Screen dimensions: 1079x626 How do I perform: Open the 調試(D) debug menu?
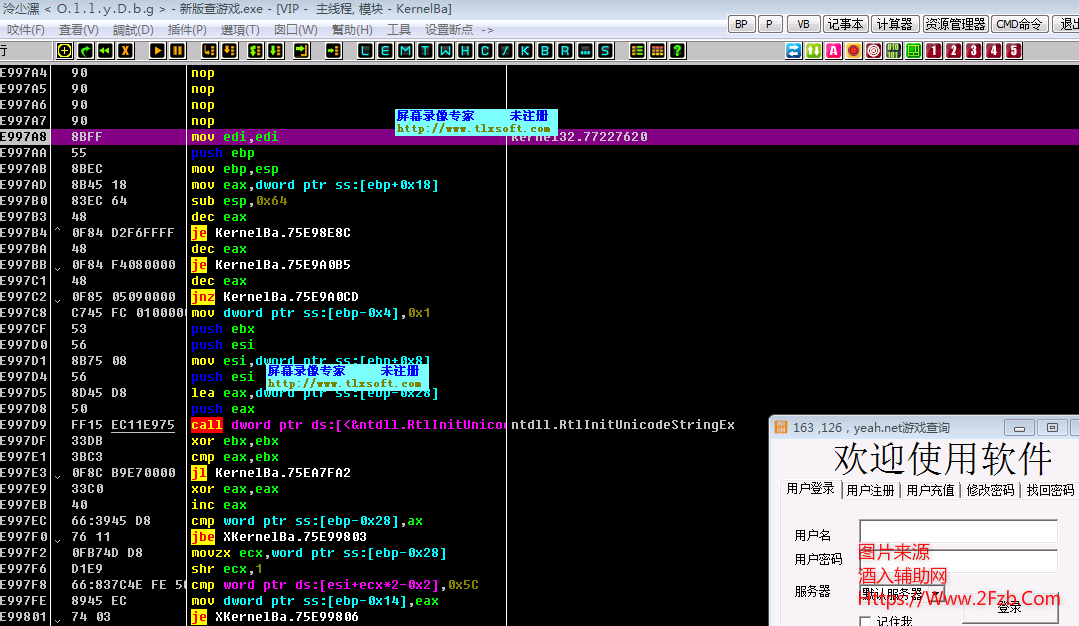[132, 30]
